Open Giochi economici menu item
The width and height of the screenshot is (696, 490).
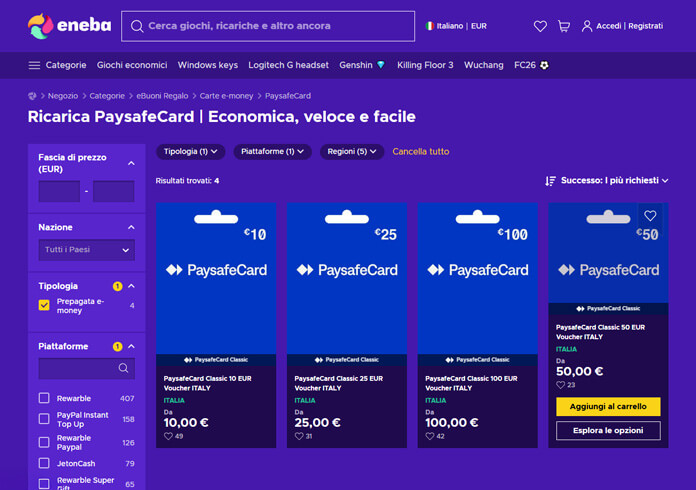coord(132,65)
